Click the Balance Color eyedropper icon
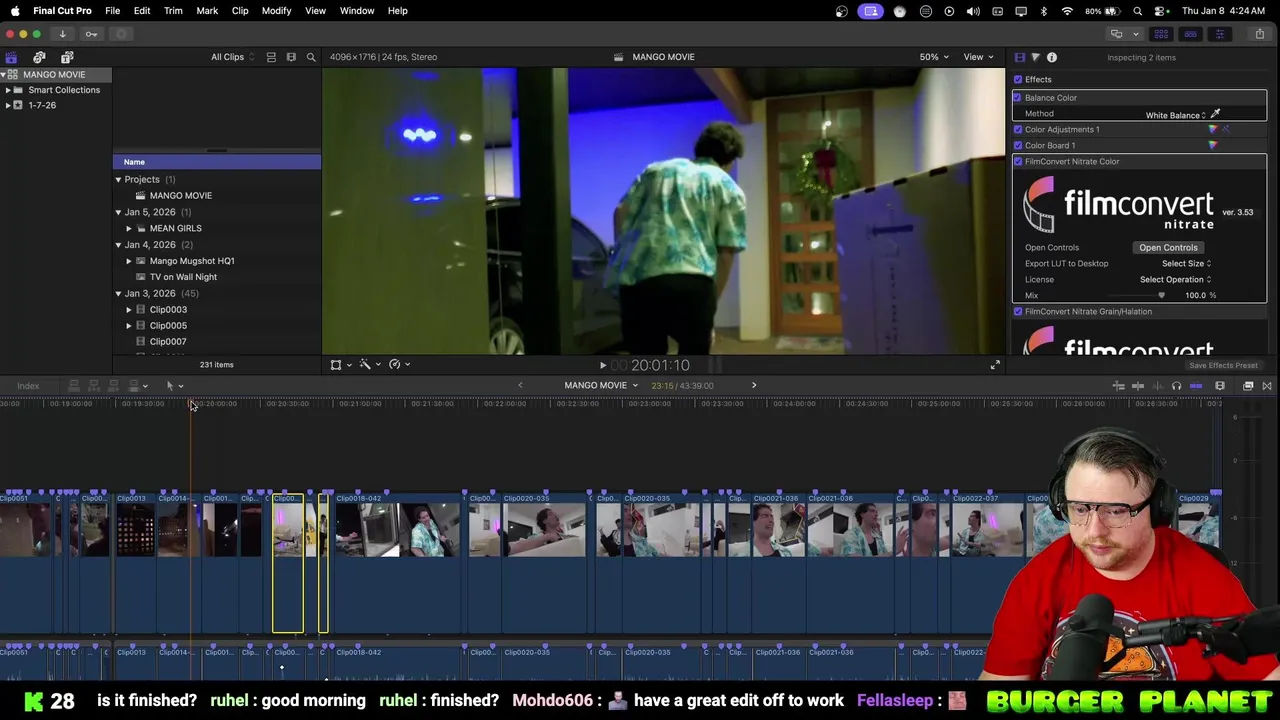 (x=1215, y=114)
